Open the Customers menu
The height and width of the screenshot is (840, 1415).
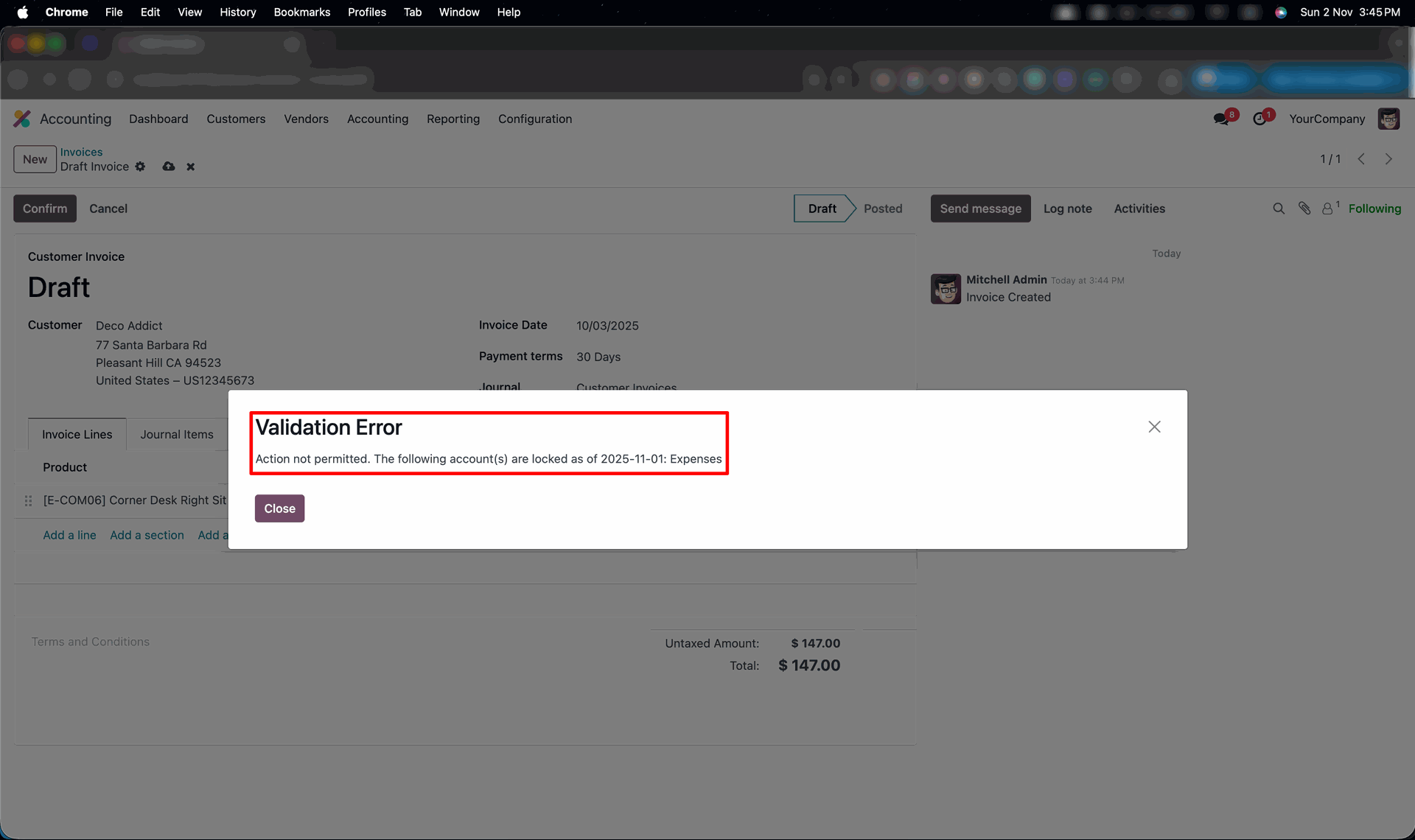(236, 119)
